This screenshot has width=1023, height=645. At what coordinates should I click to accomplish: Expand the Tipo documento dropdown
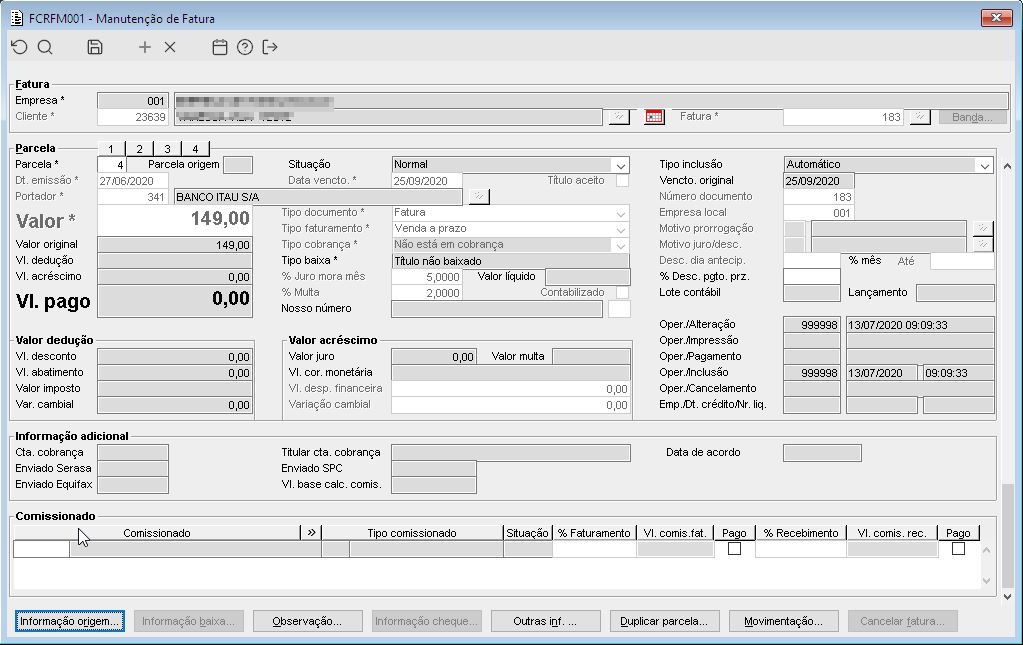tap(621, 213)
